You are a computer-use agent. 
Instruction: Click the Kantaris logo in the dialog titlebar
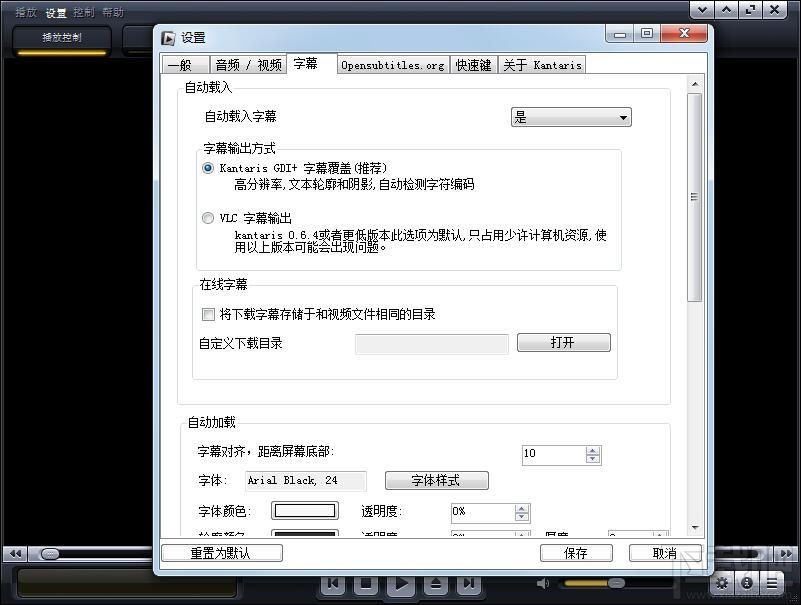coord(167,36)
